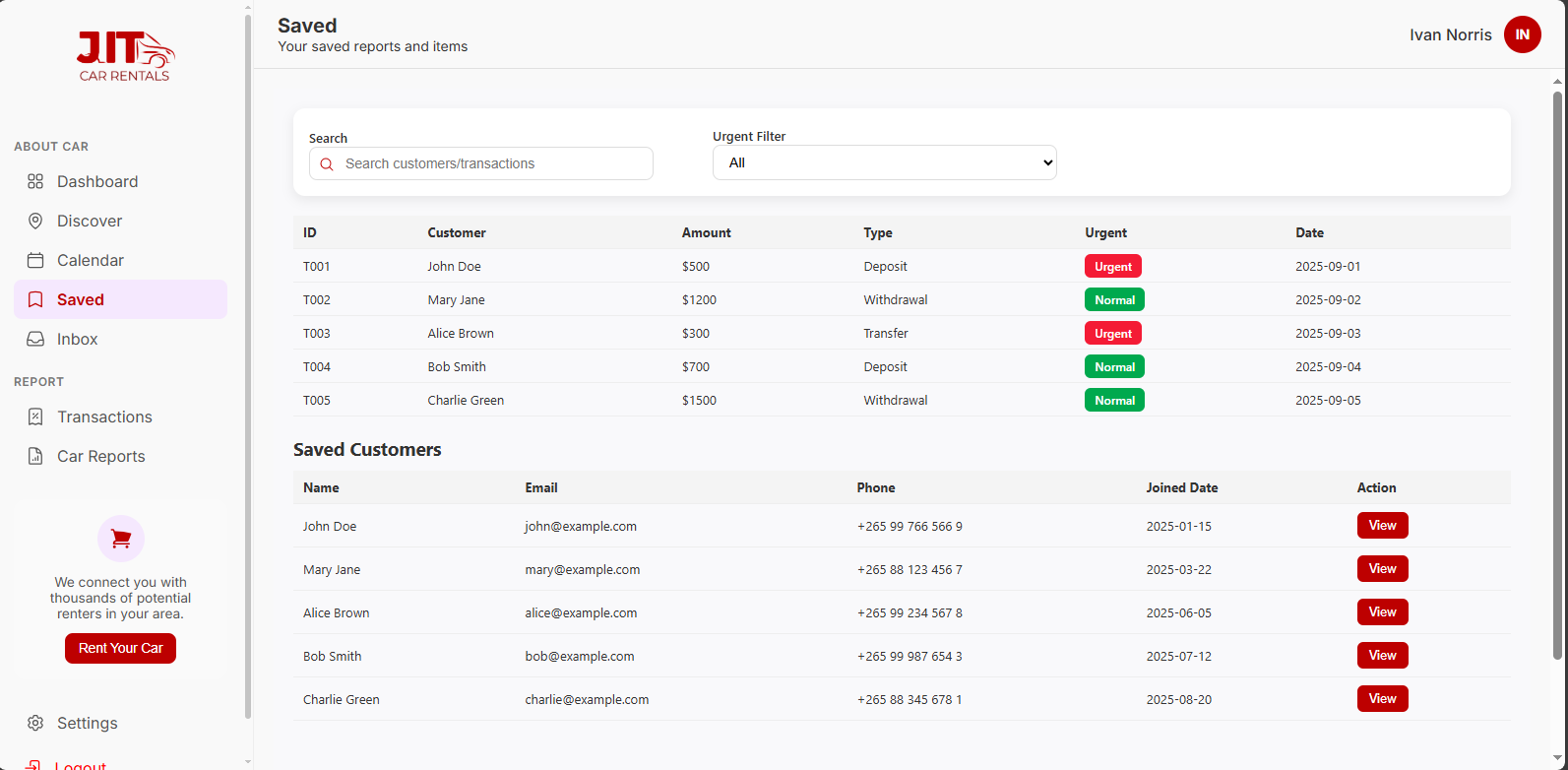Click the Joined Date column header
Image resolution: width=1568 pixels, height=770 pixels.
coord(1182,487)
